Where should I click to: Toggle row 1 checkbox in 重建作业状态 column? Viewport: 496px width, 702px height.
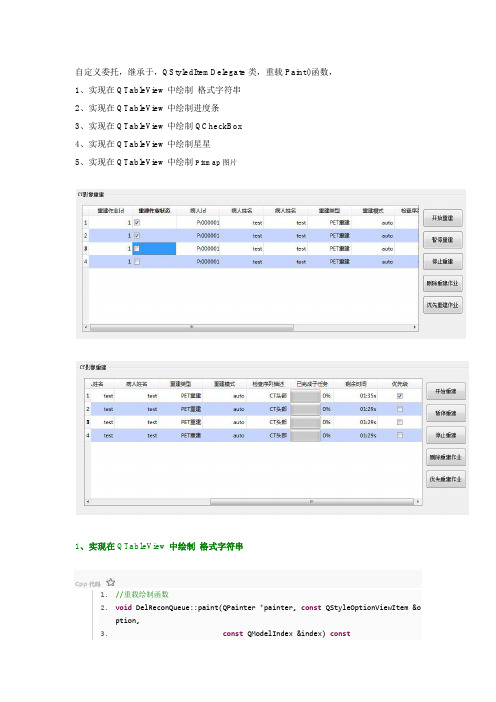[x=137, y=223]
